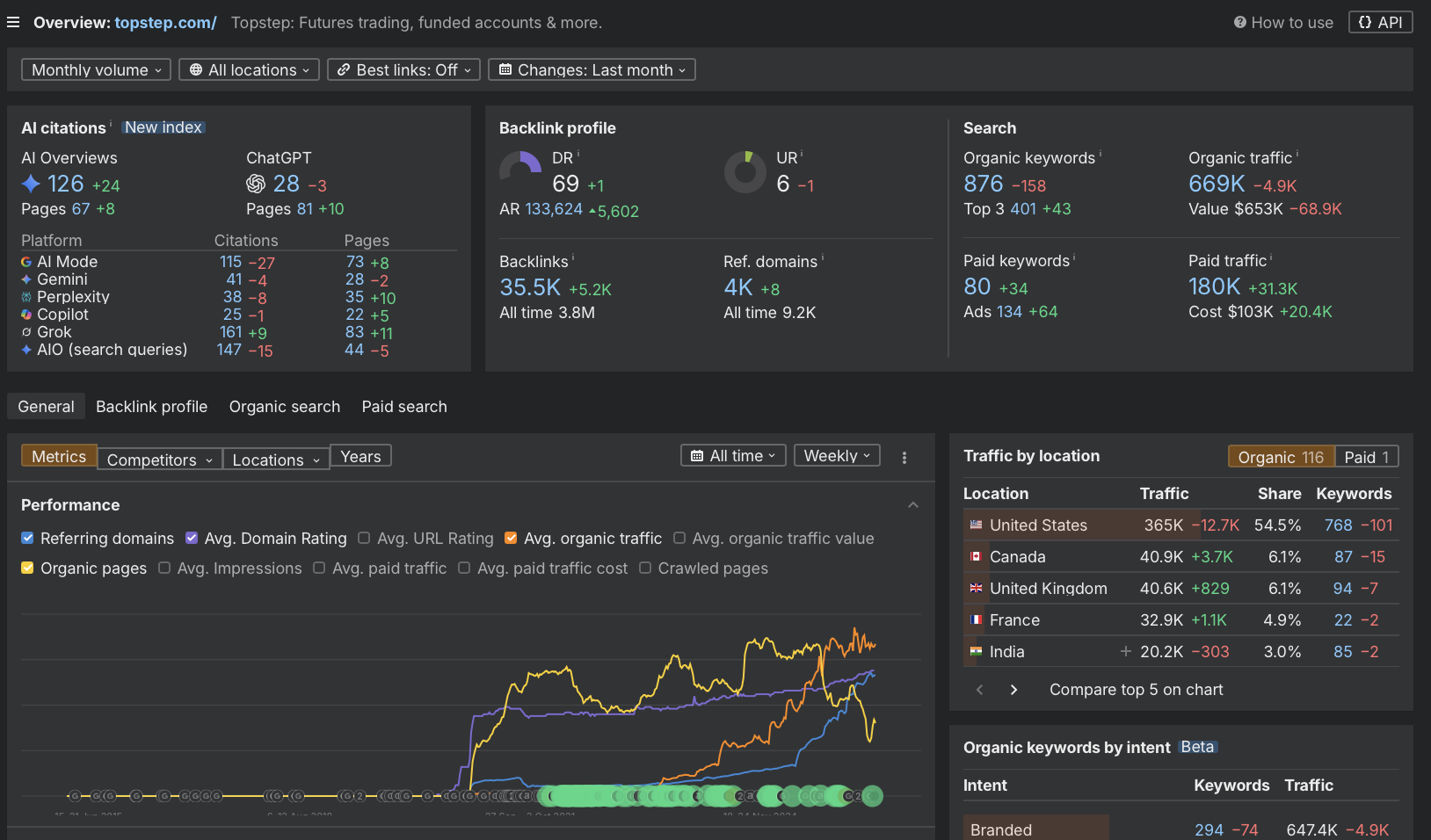Click the AI Overviews star icon

point(31,184)
